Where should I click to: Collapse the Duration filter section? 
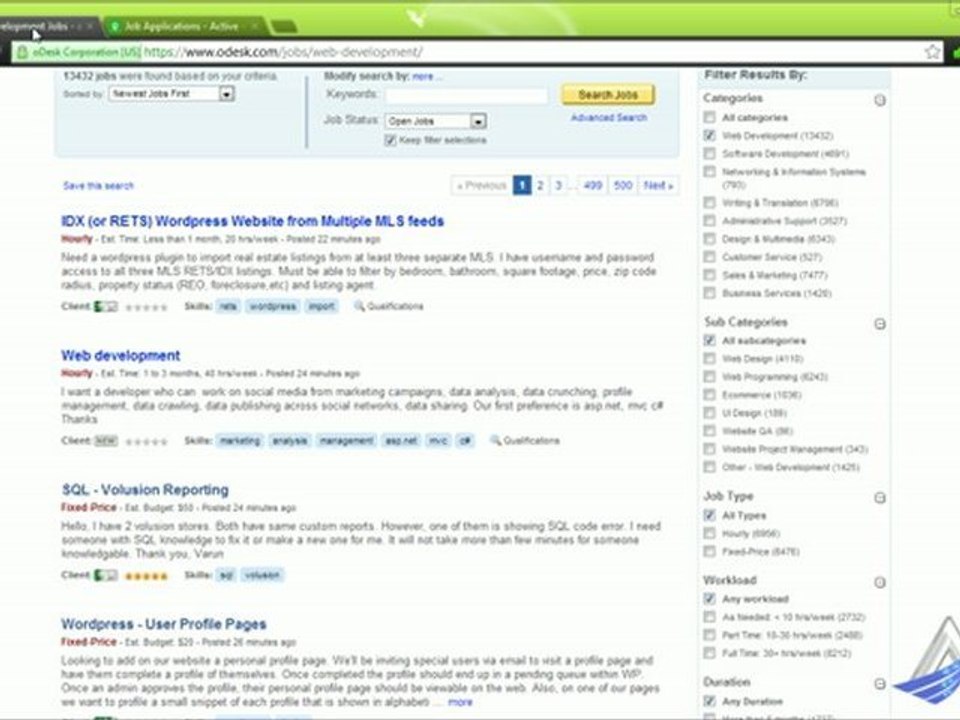880,684
